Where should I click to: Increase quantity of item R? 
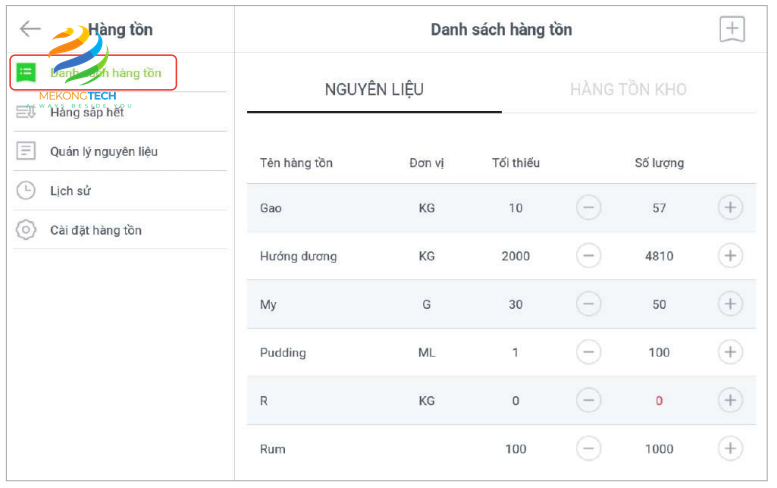point(731,400)
